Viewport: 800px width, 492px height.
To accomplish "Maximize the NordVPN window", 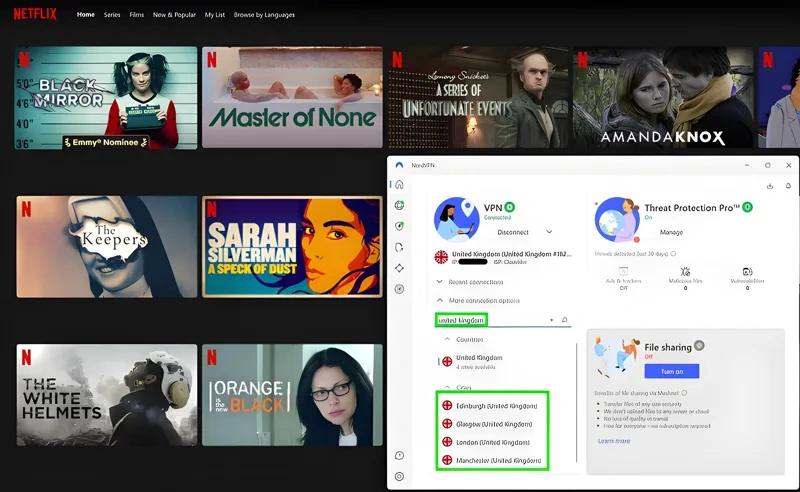I will [x=767, y=165].
